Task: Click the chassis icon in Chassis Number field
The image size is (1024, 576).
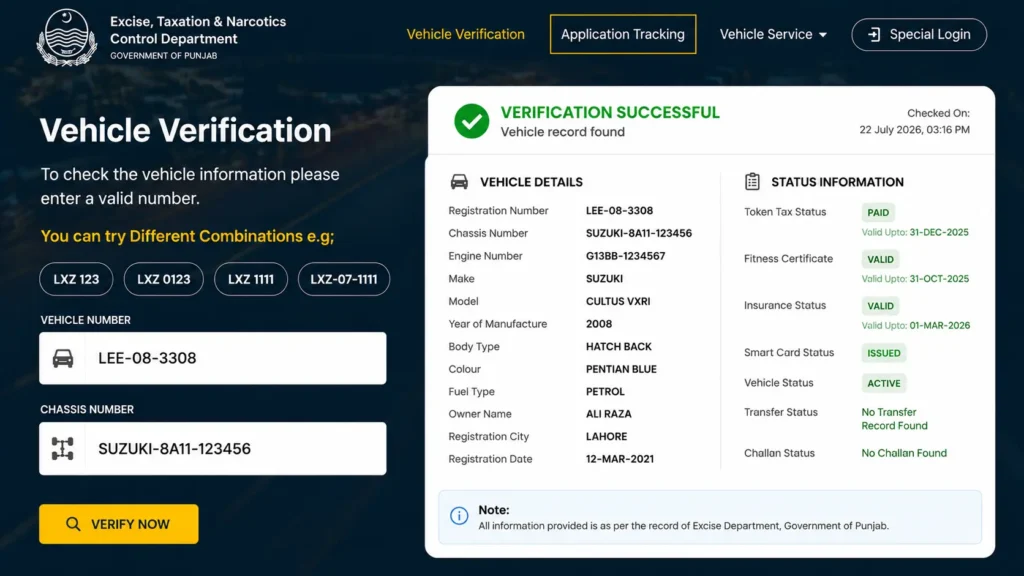Action: (x=63, y=449)
